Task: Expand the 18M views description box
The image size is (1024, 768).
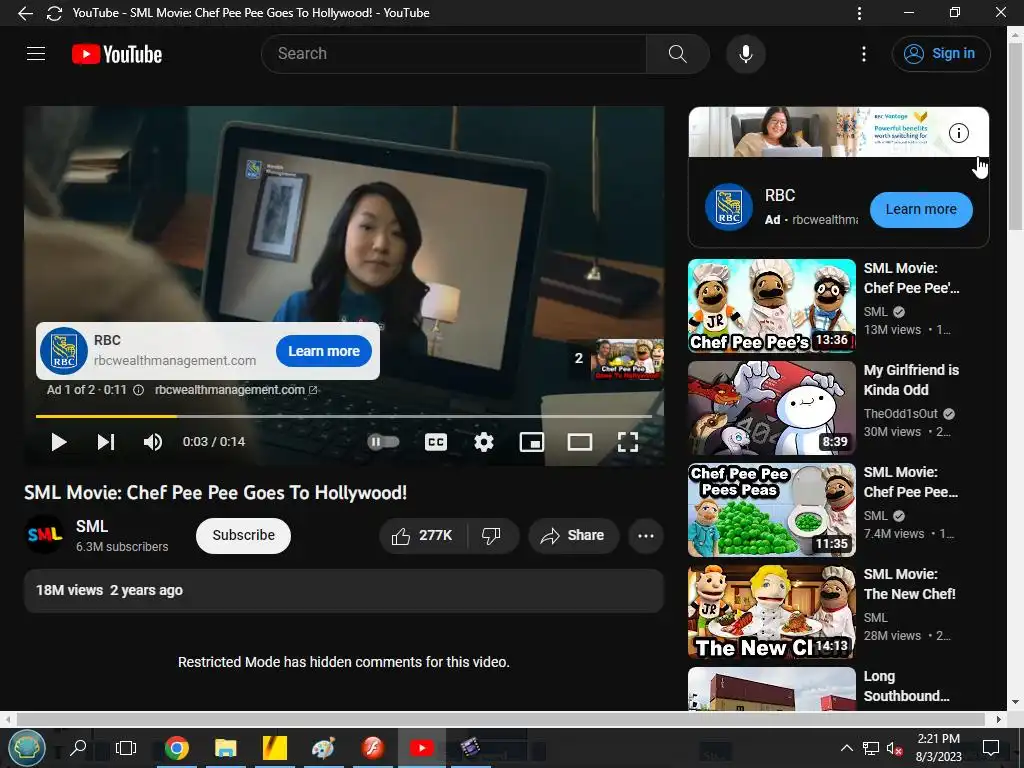Action: tap(344, 590)
